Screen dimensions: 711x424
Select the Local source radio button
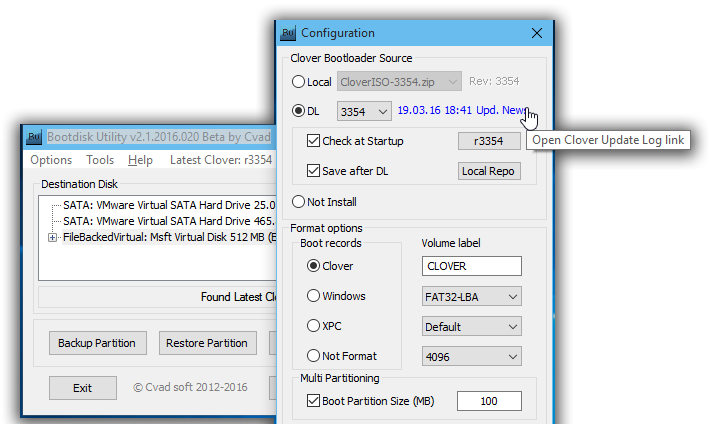[298, 82]
